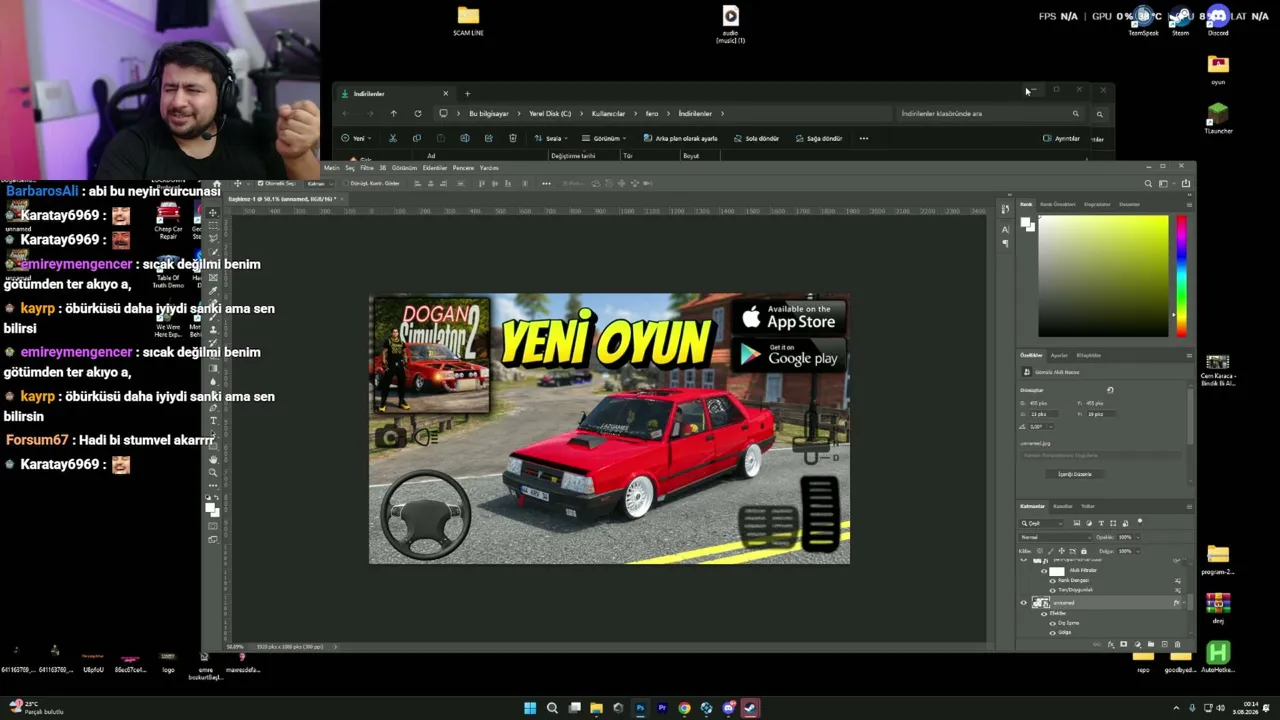Lock position with the move-arrows lock icon
1280x720 pixels.
click(x=1062, y=551)
